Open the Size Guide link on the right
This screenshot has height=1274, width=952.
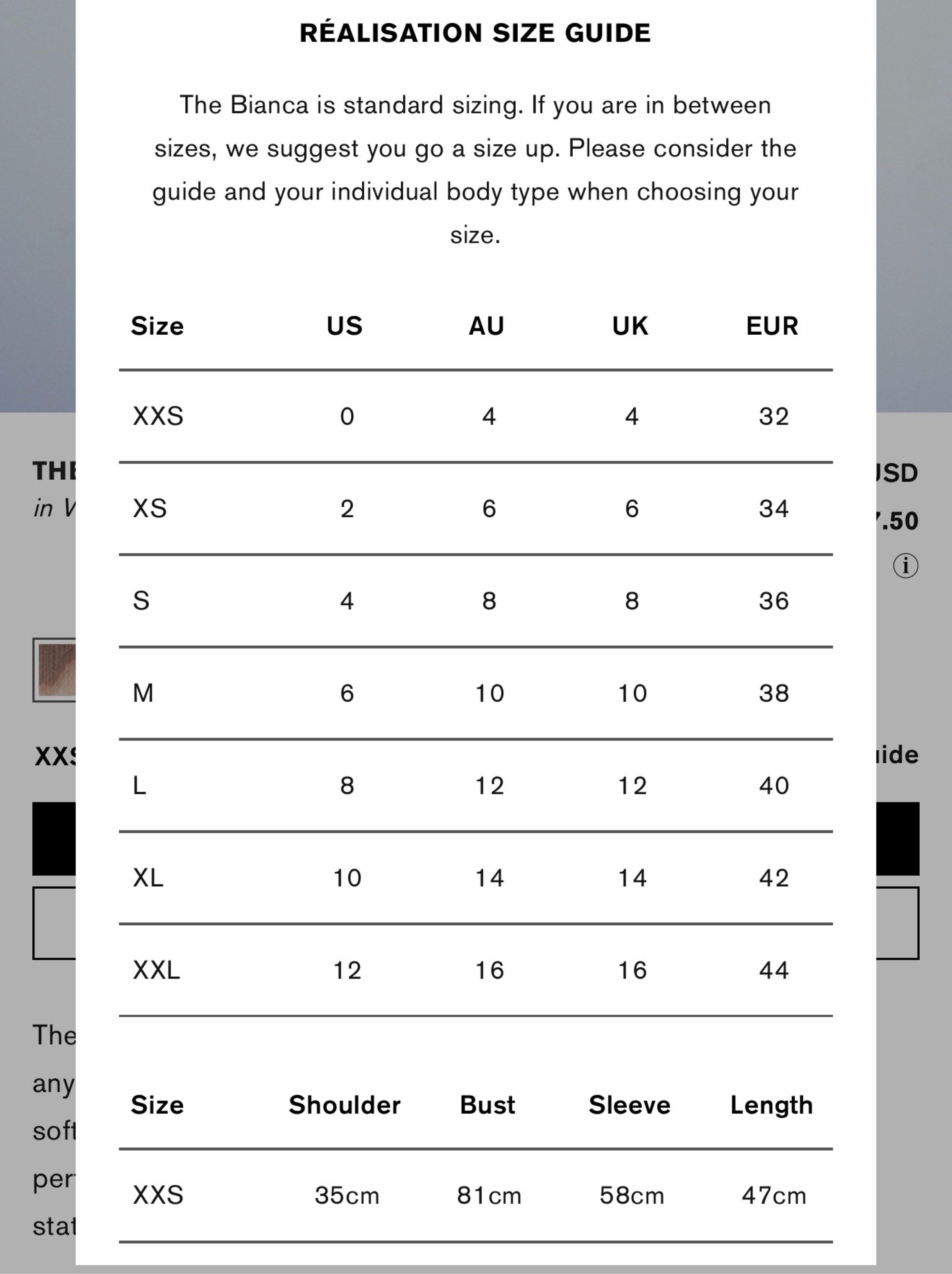click(x=897, y=755)
